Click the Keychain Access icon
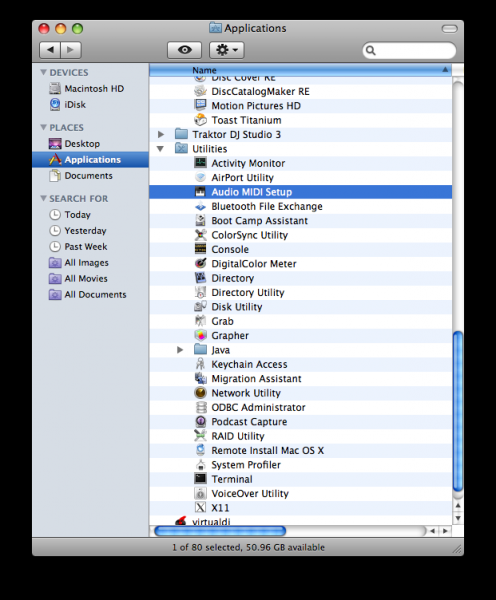Image resolution: width=496 pixels, height=600 pixels. tap(200, 364)
